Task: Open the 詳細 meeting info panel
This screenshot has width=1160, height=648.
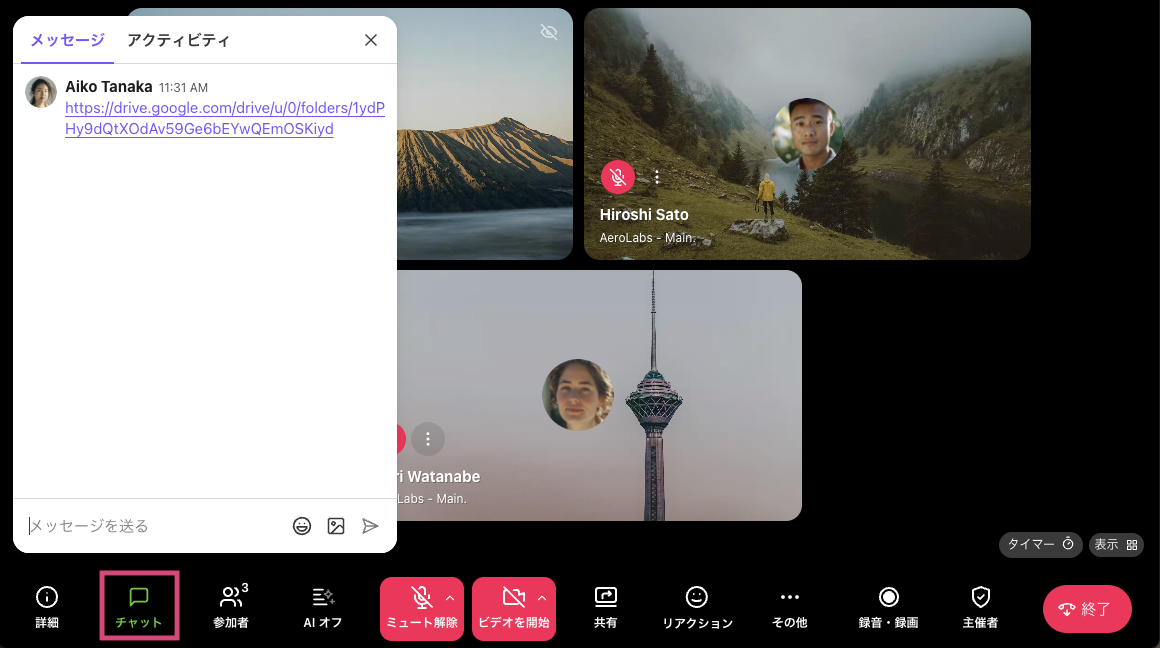Action: coord(47,608)
